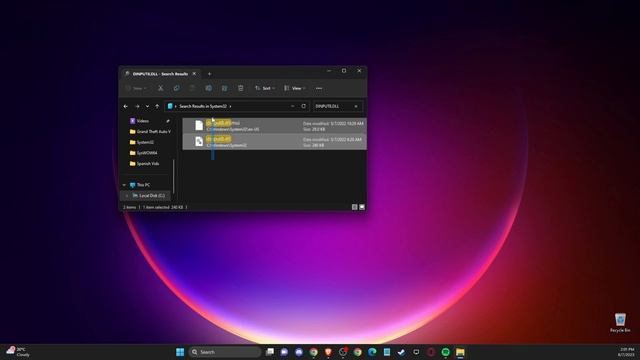Open the taskbar clock and date
The image size is (640, 360).
(x=627, y=352)
